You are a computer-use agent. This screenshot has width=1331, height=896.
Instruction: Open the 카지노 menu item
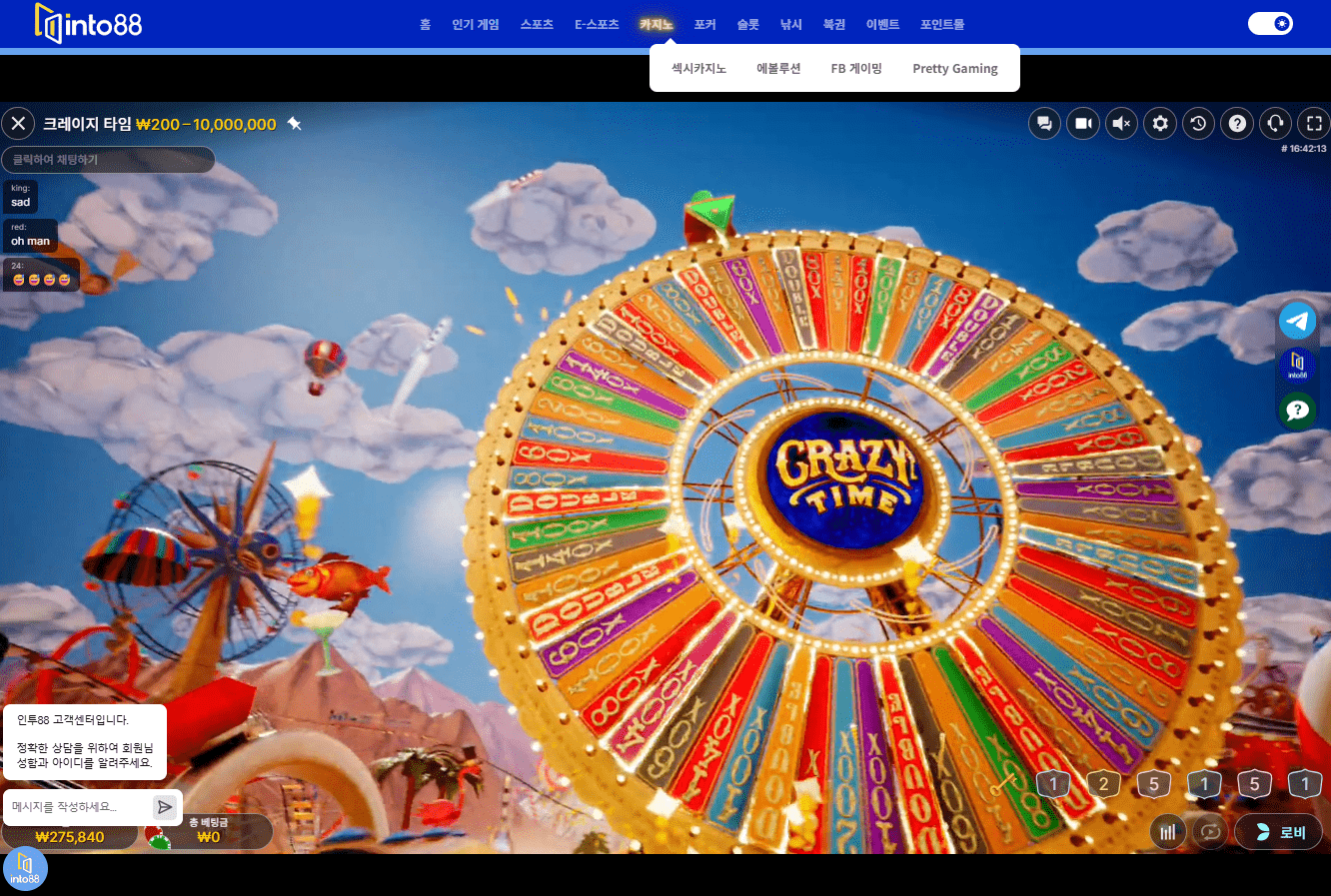(x=657, y=25)
